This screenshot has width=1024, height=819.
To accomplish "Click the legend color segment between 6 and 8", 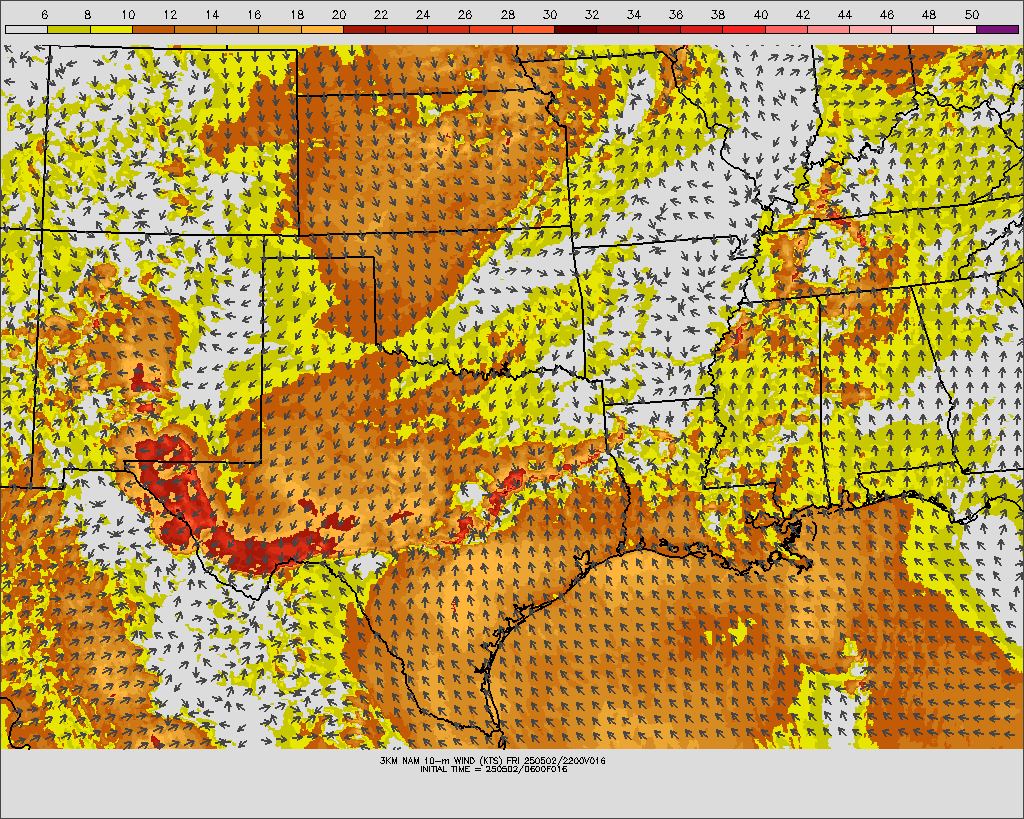I will (x=69, y=29).
